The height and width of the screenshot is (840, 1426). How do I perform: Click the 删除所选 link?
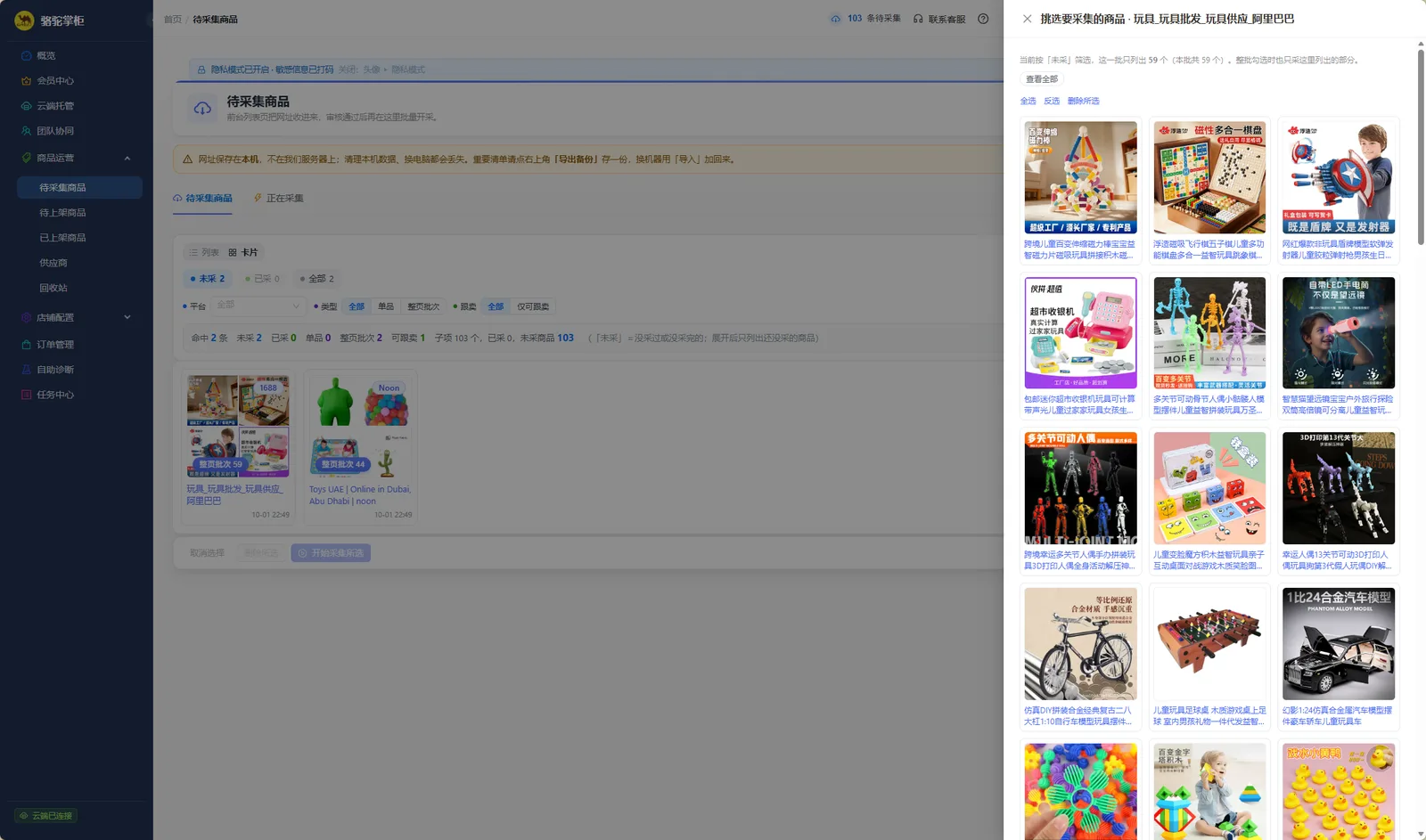point(1083,101)
